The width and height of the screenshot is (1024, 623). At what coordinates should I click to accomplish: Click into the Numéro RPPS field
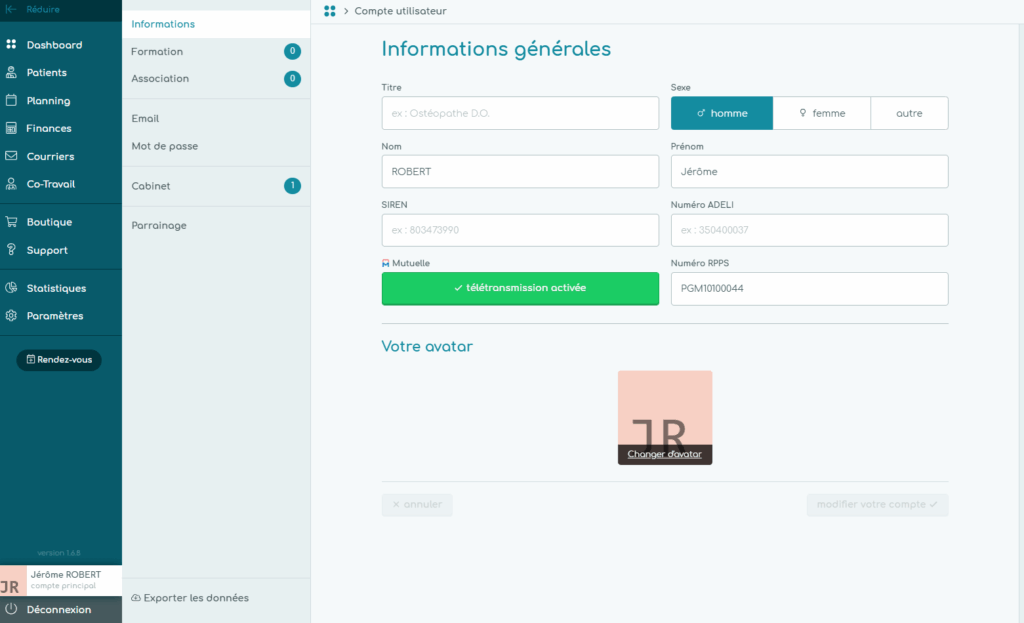point(808,289)
